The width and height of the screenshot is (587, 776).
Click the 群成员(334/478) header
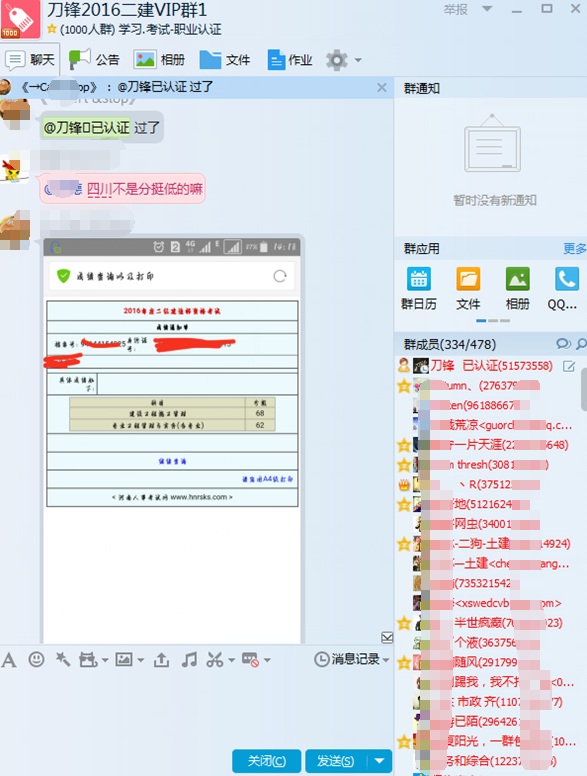tap(450, 344)
